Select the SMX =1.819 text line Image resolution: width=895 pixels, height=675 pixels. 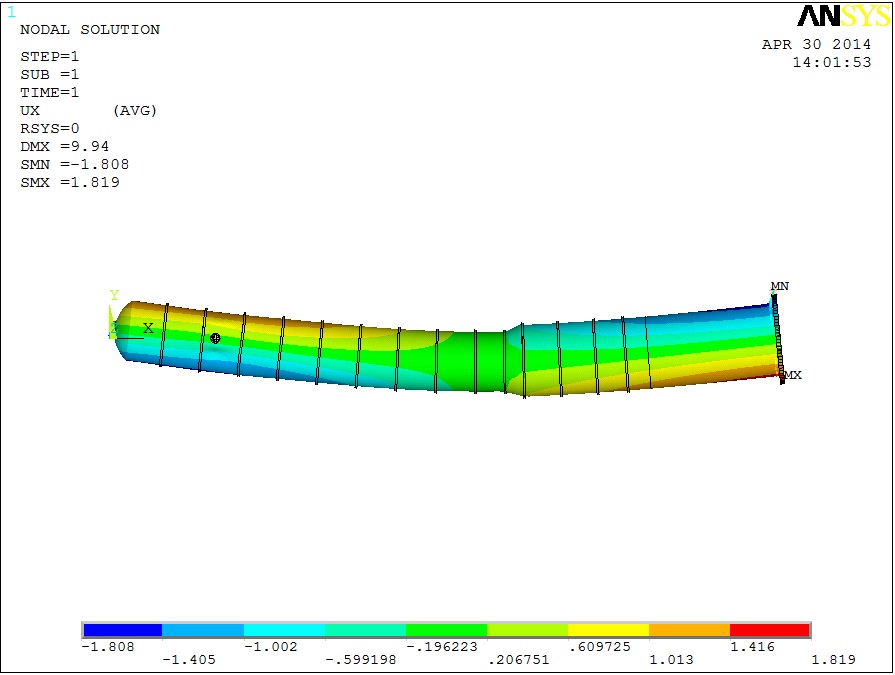pos(70,183)
